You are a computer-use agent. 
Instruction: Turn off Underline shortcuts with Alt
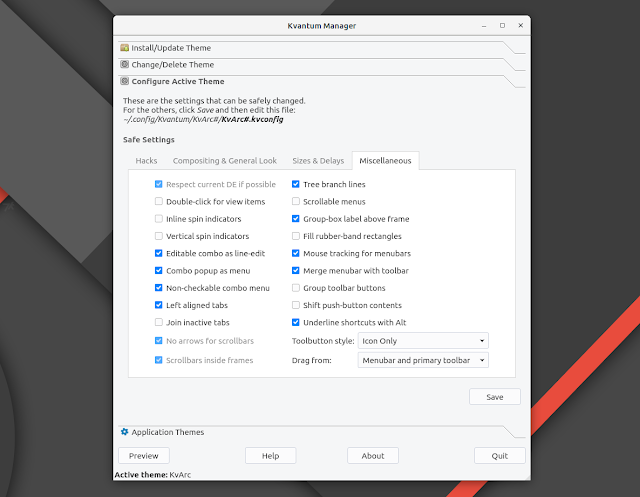pyautogui.click(x=295, y=322)
